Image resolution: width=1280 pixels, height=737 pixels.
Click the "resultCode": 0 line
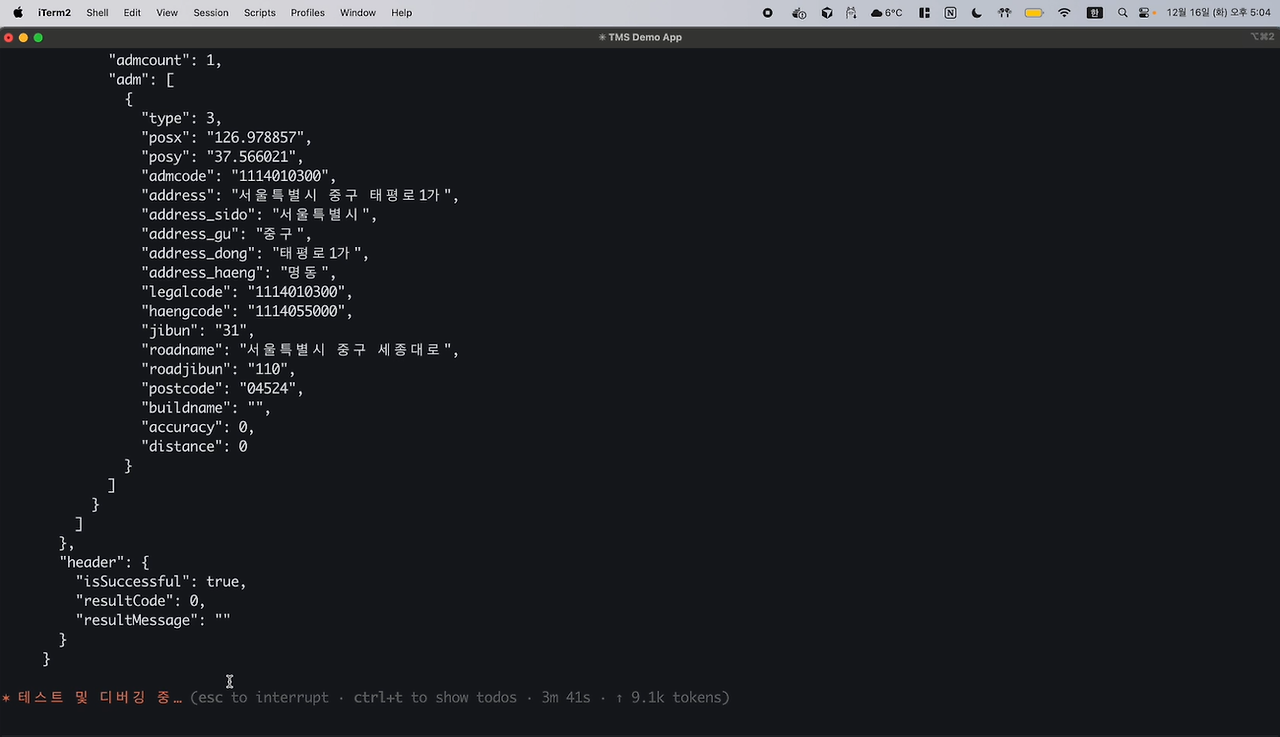(x=141, y=601)
